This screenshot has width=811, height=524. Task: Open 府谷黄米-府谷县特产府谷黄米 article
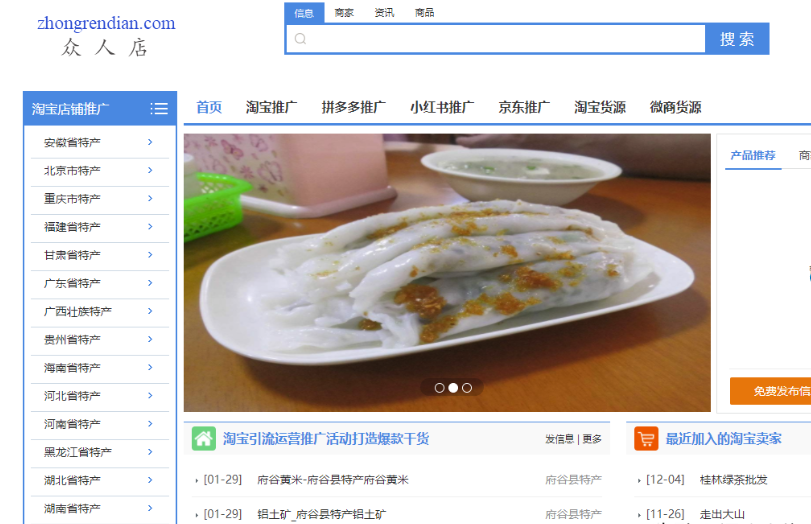(333, 480)
